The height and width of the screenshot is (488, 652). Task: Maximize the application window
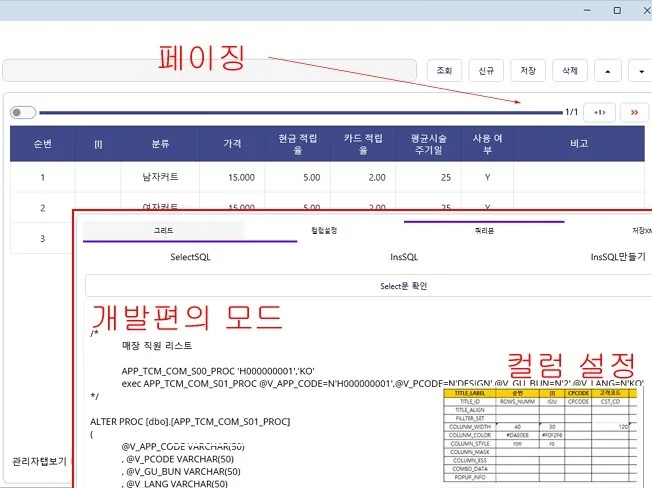pos(617,10)
